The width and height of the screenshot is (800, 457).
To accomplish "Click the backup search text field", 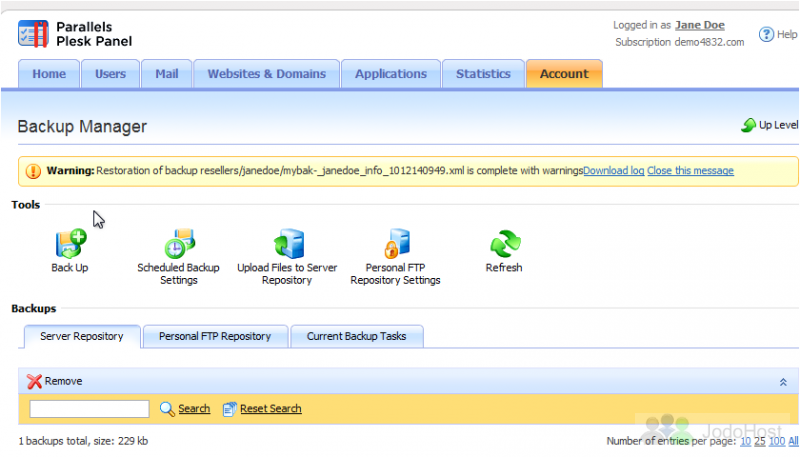I will pyautogui.click(x=89, y=409).
